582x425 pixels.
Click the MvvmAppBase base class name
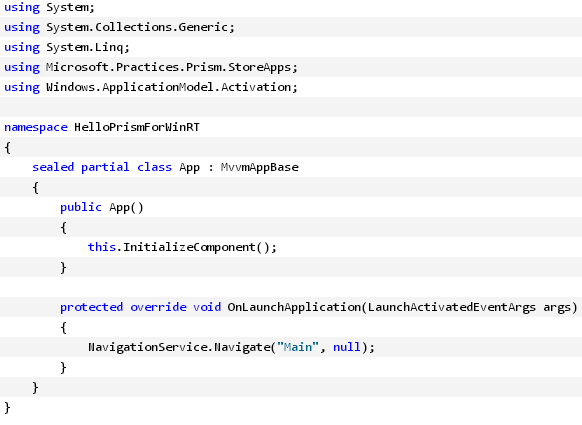click(x=259, y=167)
